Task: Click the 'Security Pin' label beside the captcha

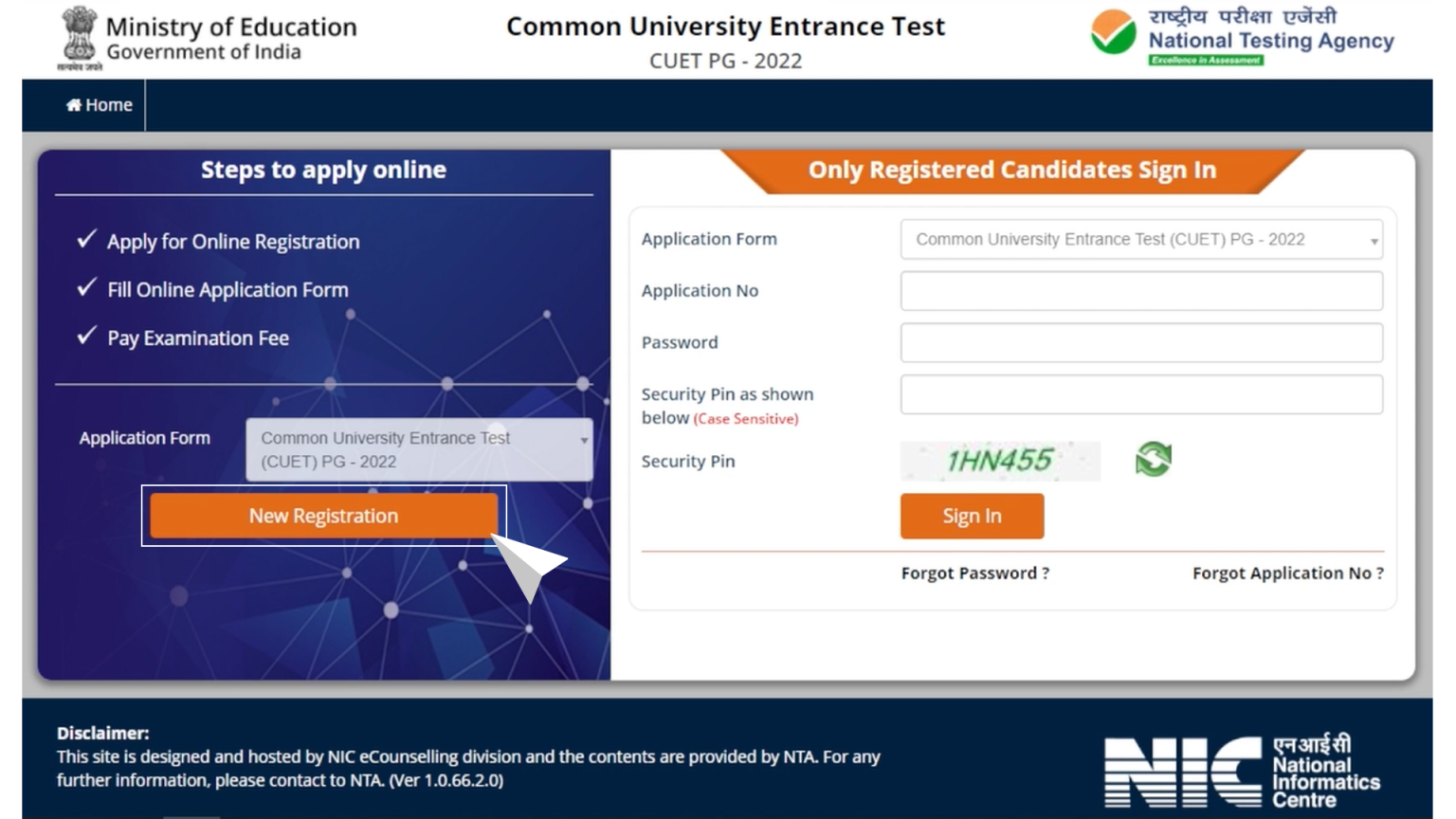Action: [x=688, y=462]
